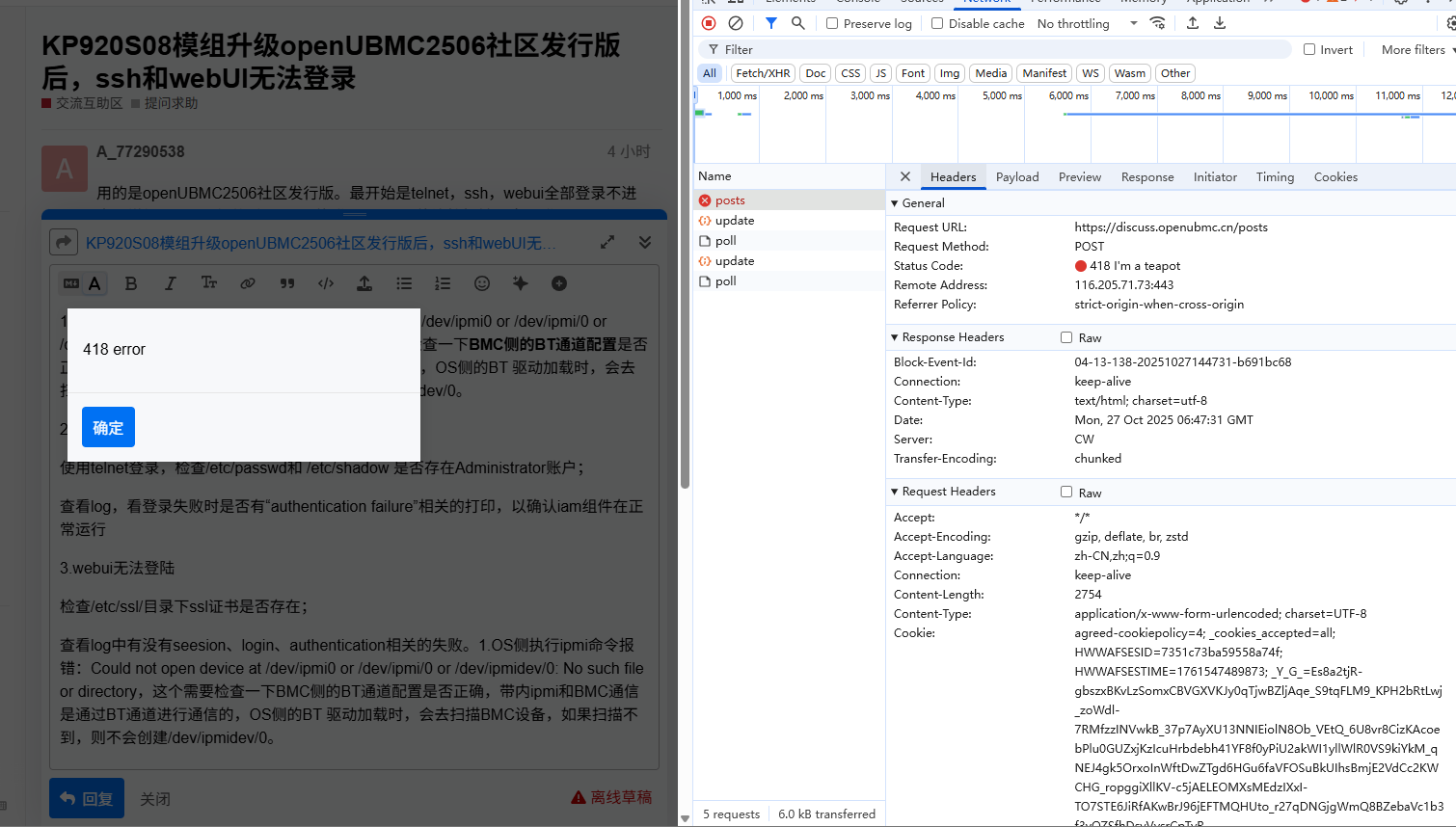Clear the network log

[736, 23]
